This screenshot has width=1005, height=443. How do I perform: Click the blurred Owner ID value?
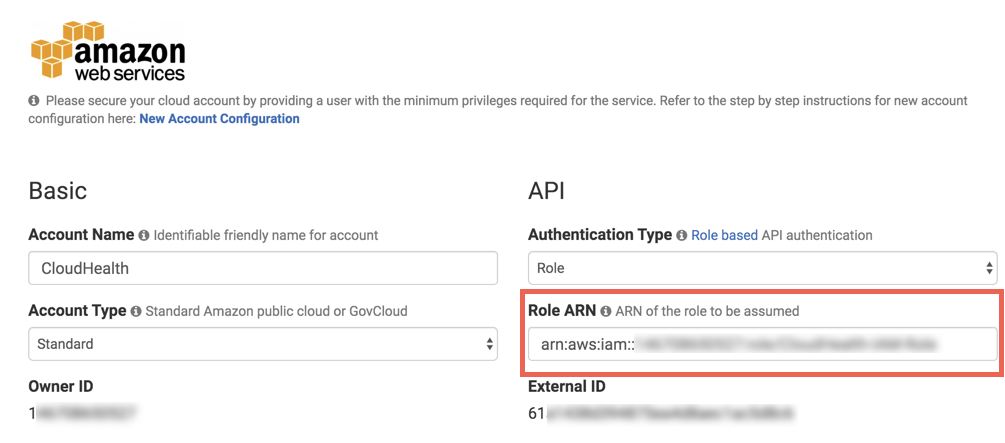coord(83,414)
